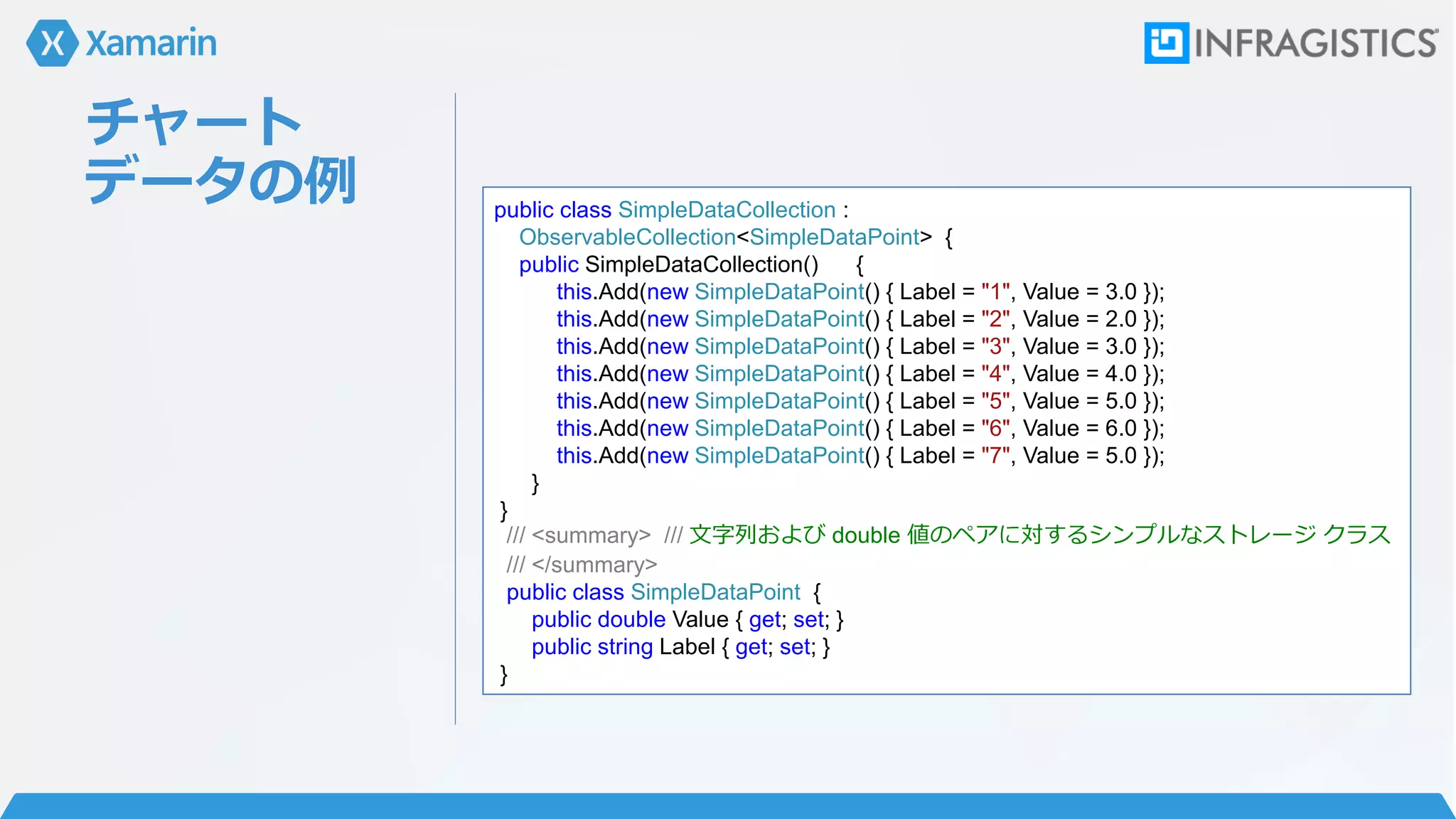Viewport: 1456px width, 819px height.
Task: Click the green Japanese comment about double 値
Action: (1039, 535)
